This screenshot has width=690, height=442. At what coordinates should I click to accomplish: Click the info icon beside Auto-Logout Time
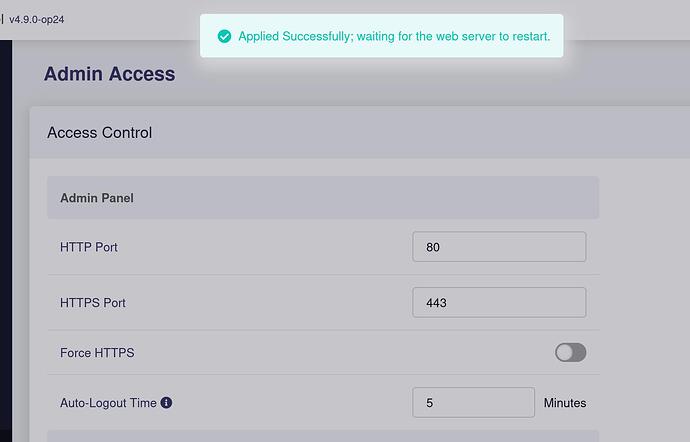[x=166, y=402]
